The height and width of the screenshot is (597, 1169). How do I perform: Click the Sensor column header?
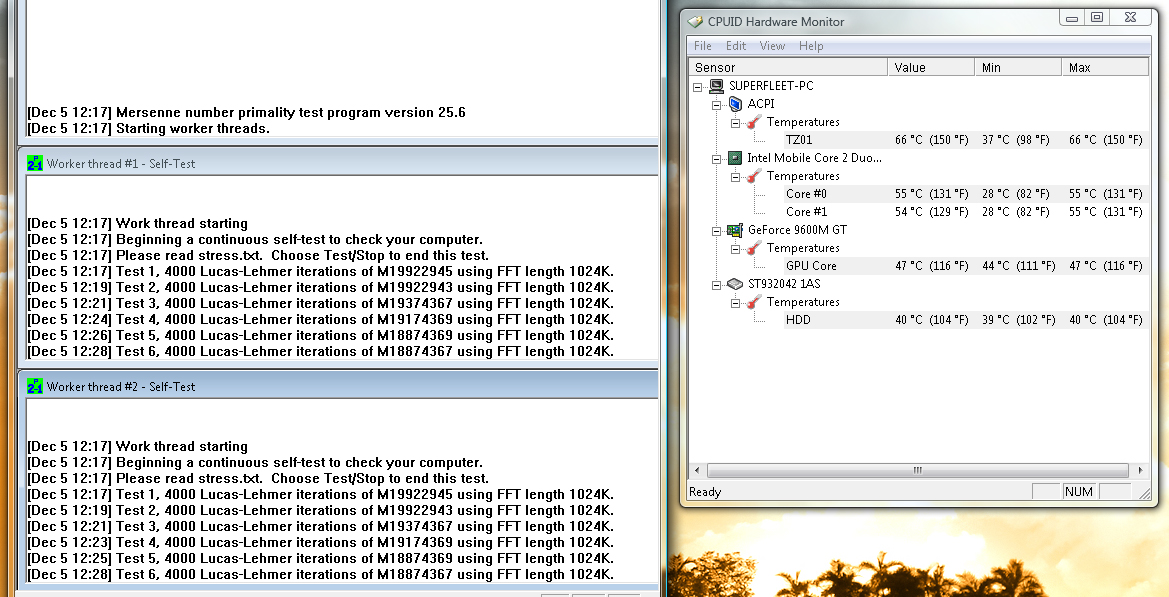[x=788, y=67]
